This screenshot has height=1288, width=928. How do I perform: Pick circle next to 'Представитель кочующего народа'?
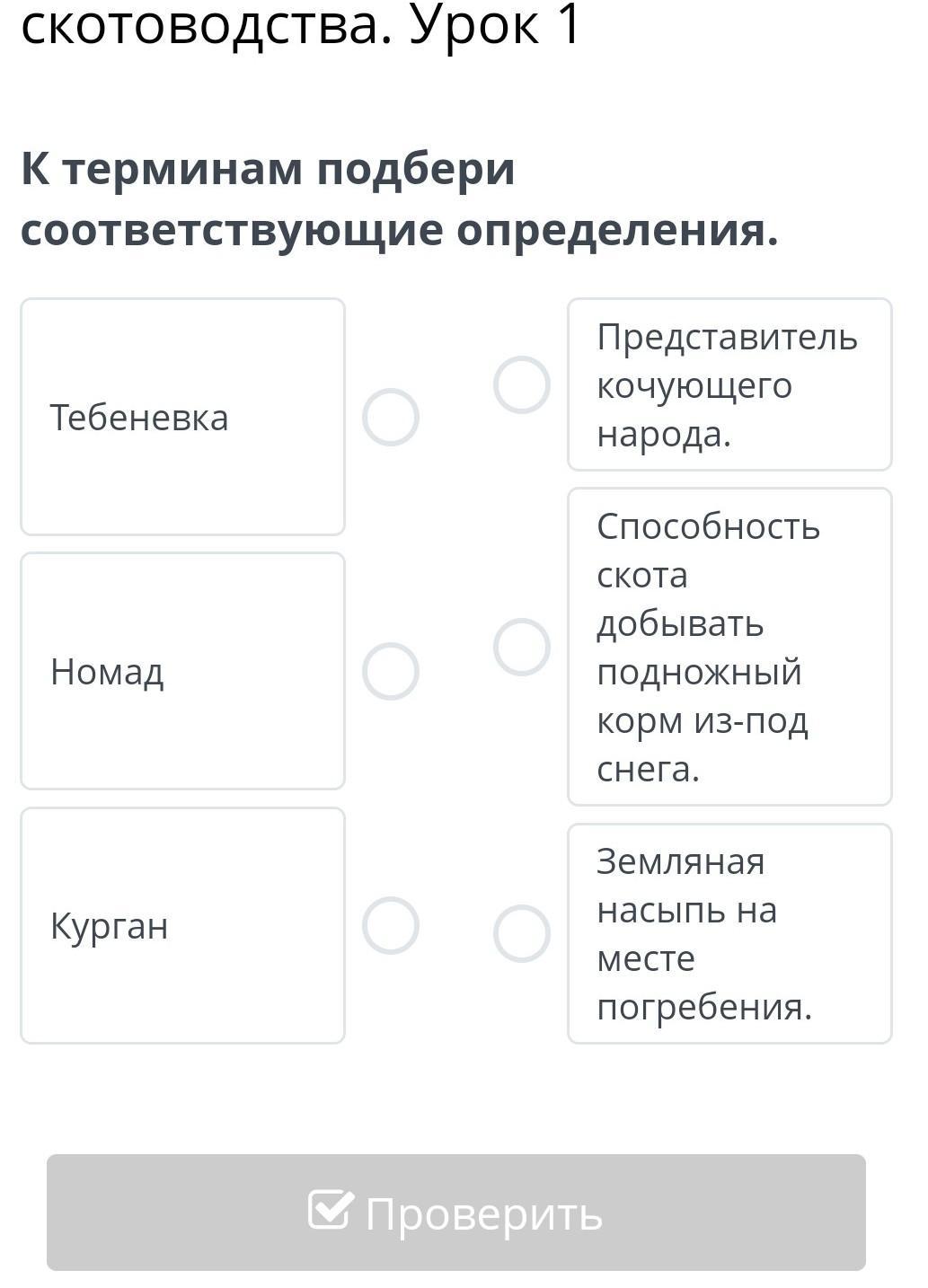point(522,385)
